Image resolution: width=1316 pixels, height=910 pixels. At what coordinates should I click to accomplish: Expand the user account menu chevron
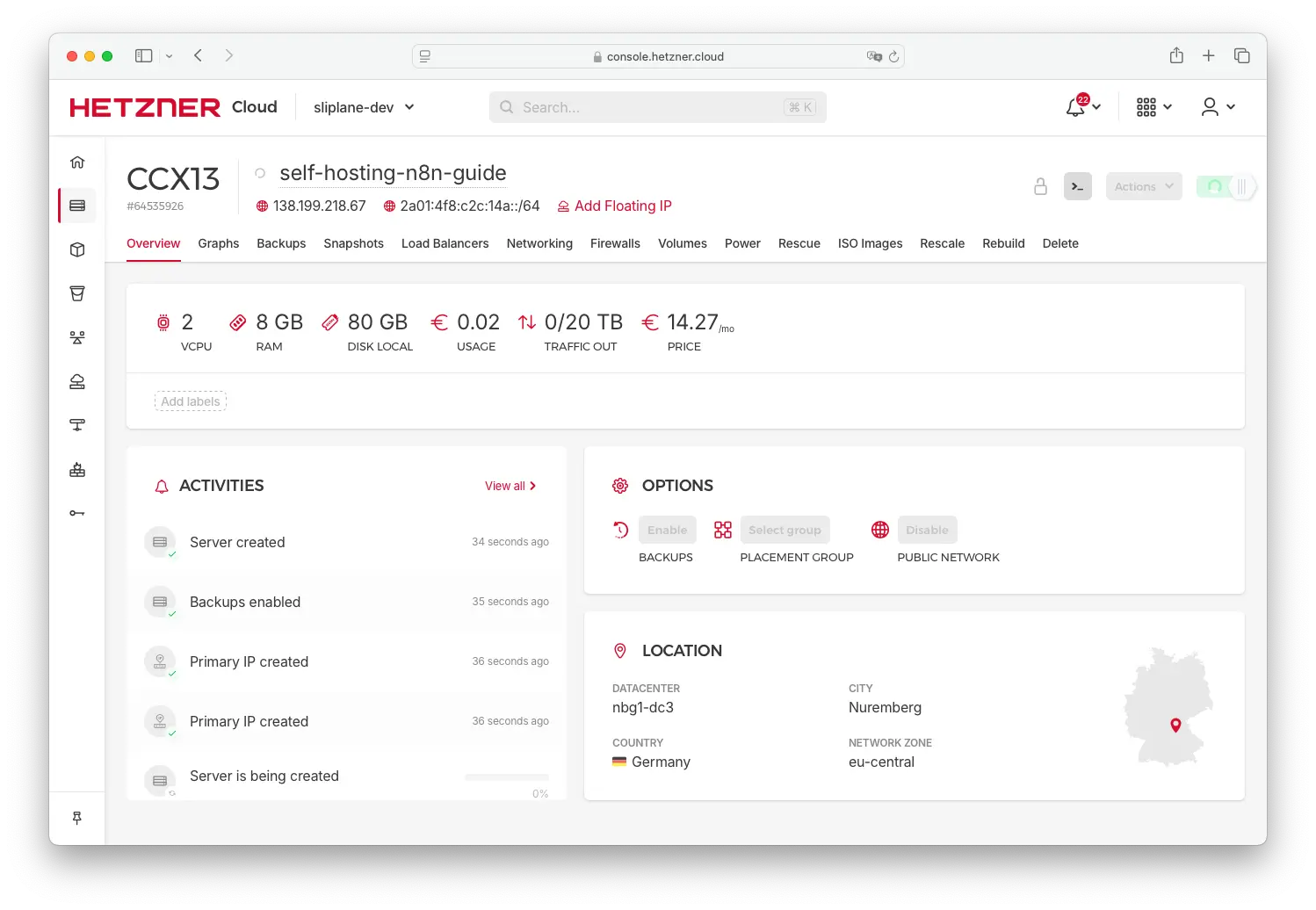coord(1233,106)
